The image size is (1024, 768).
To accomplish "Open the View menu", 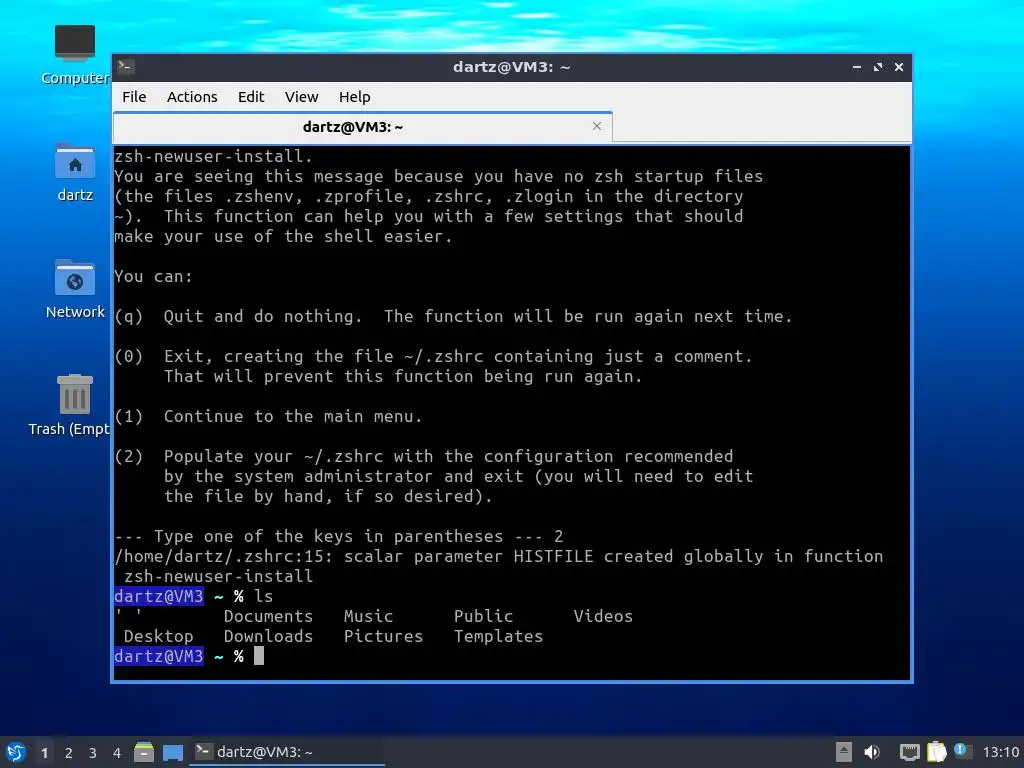I will pyautogui.click(x=301, y=97).
